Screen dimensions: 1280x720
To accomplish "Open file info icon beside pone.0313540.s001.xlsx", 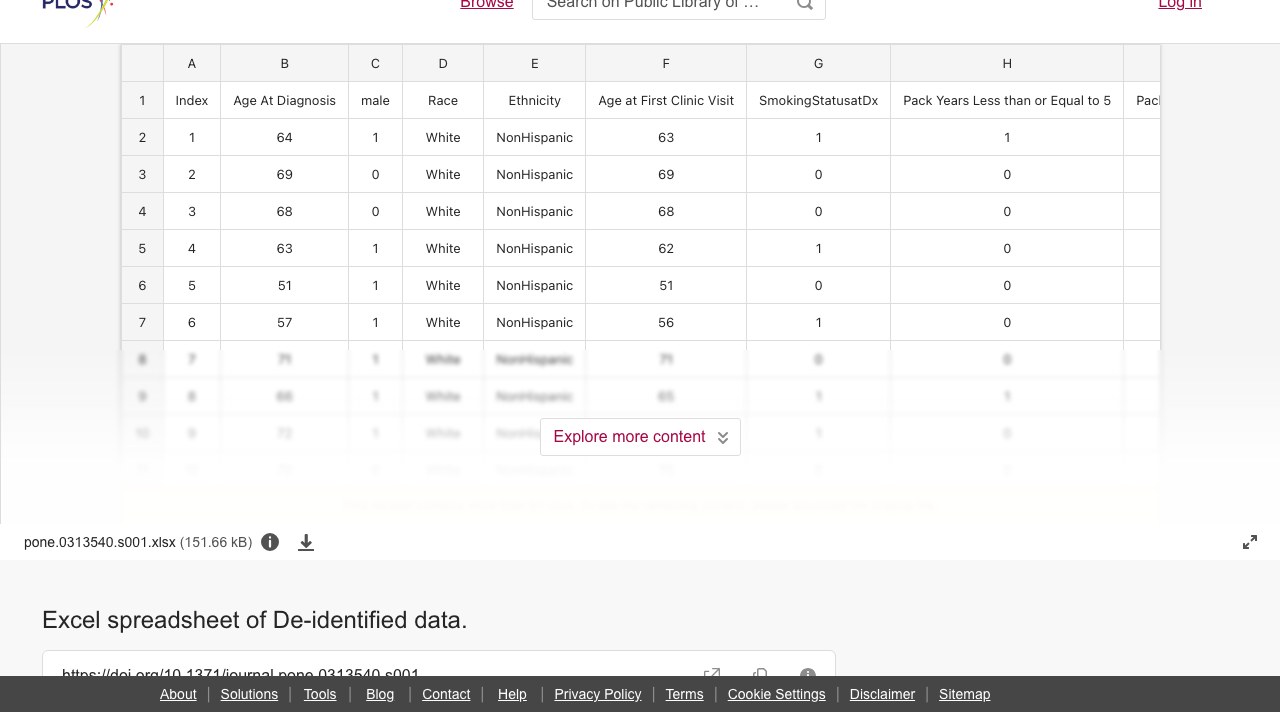I will tap(270, 542).
